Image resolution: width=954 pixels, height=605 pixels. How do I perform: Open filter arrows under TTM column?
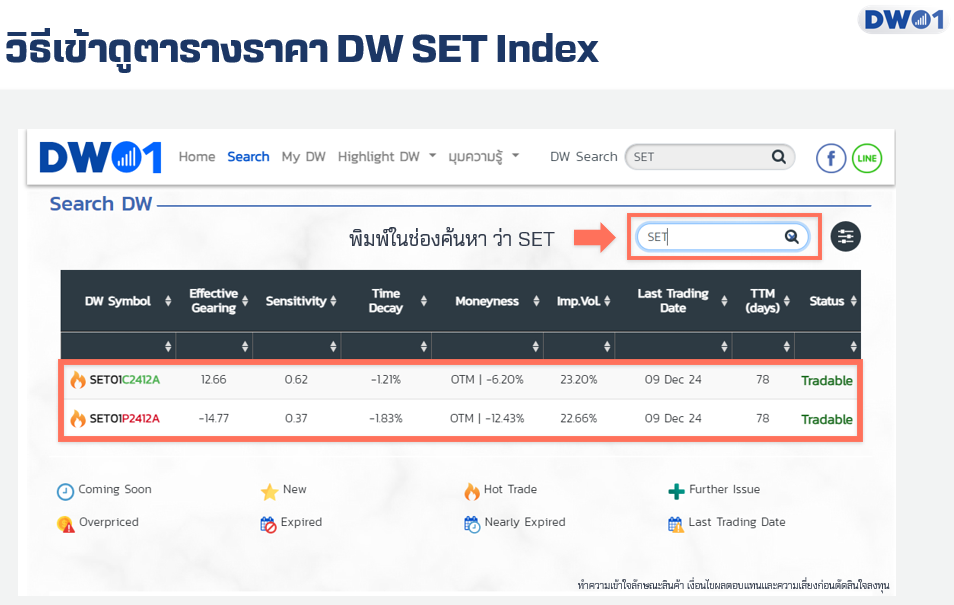tap(787, 346)
